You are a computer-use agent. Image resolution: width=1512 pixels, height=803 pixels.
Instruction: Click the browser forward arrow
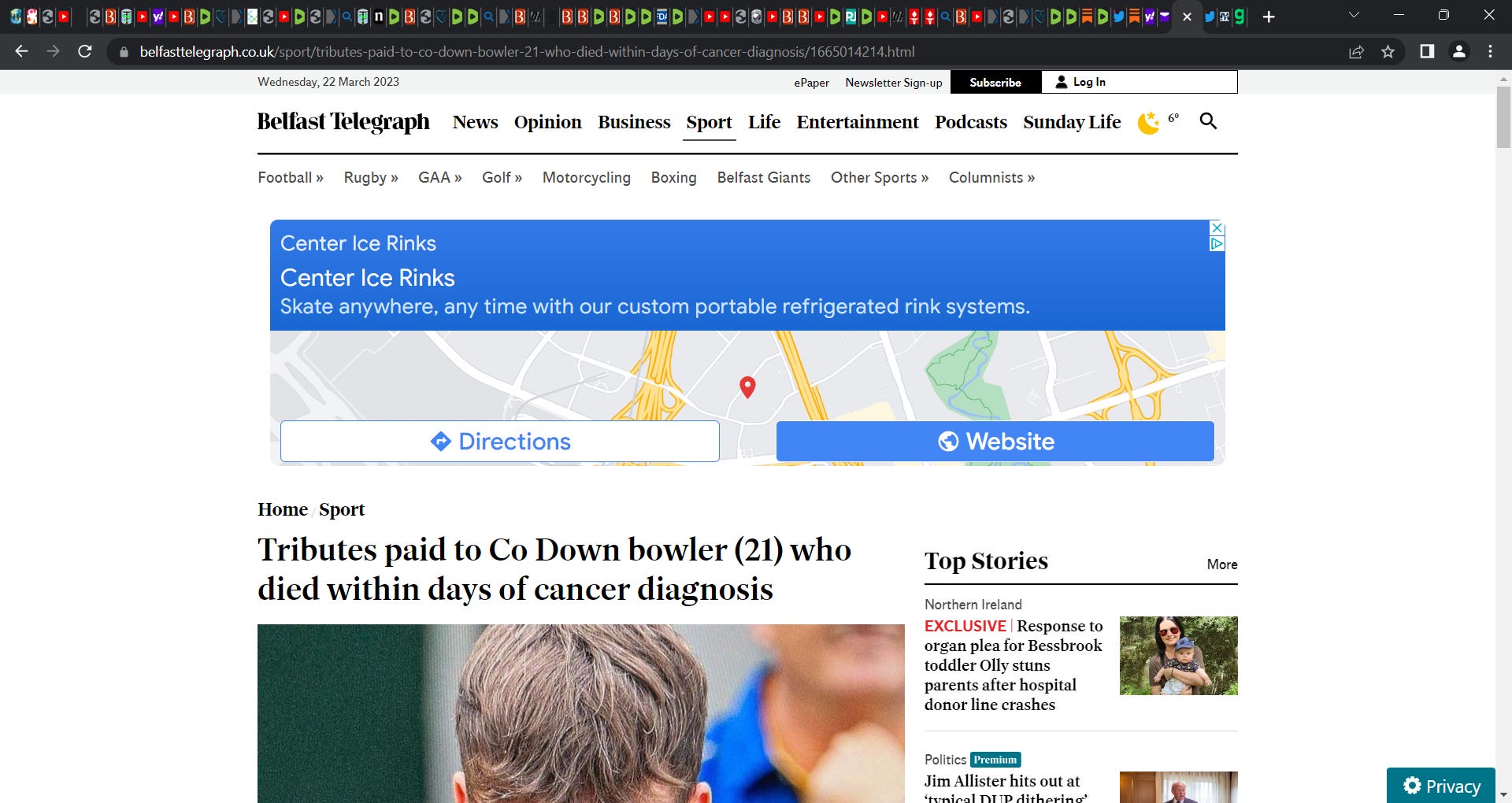click(53, 51)
